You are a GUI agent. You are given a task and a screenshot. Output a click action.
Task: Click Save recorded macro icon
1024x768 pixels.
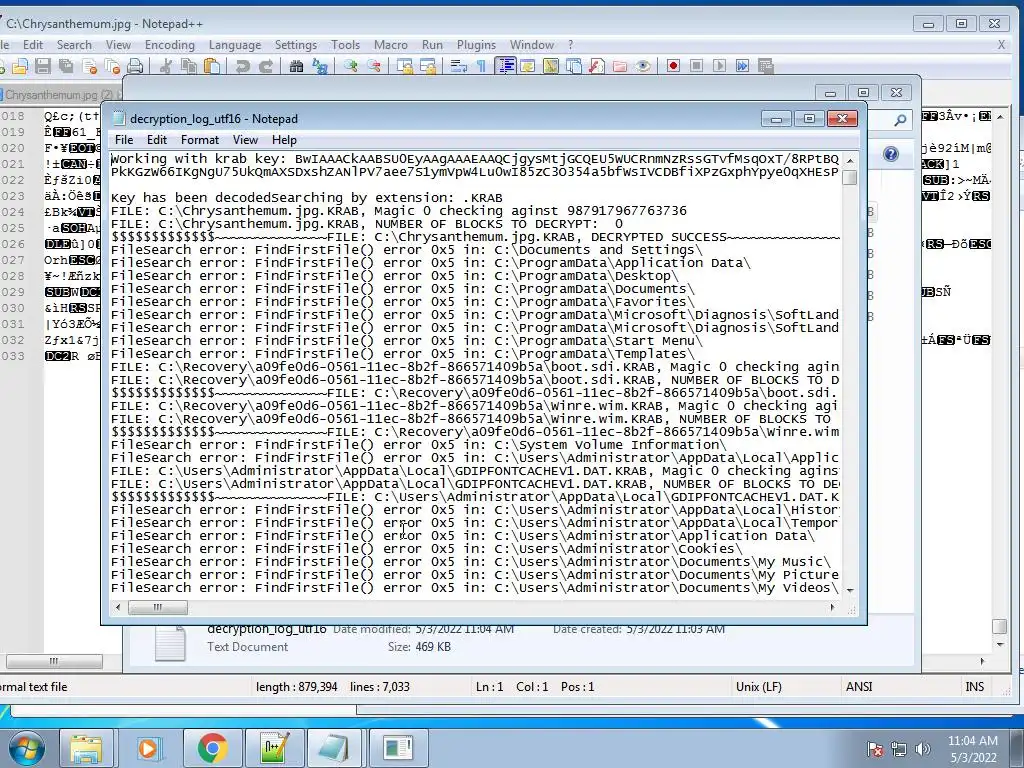click(765, 66)
